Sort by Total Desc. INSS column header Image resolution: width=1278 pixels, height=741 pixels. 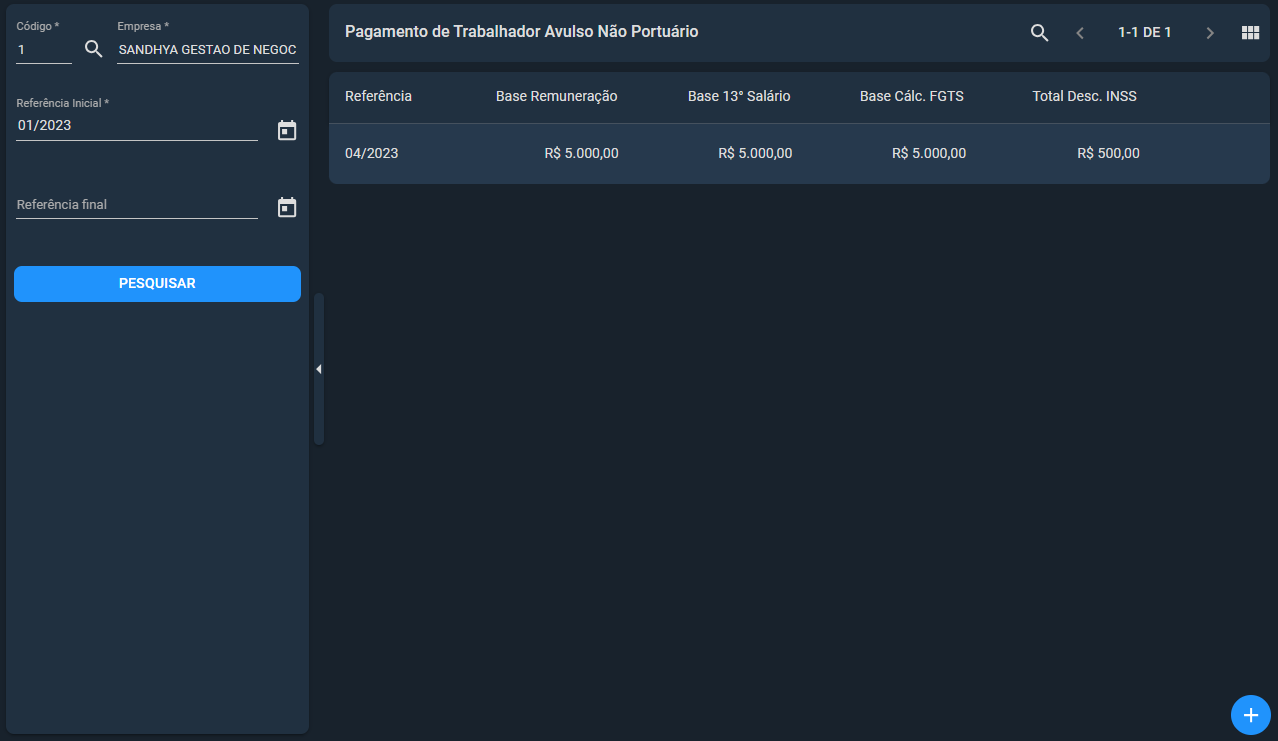point(1084,97)
